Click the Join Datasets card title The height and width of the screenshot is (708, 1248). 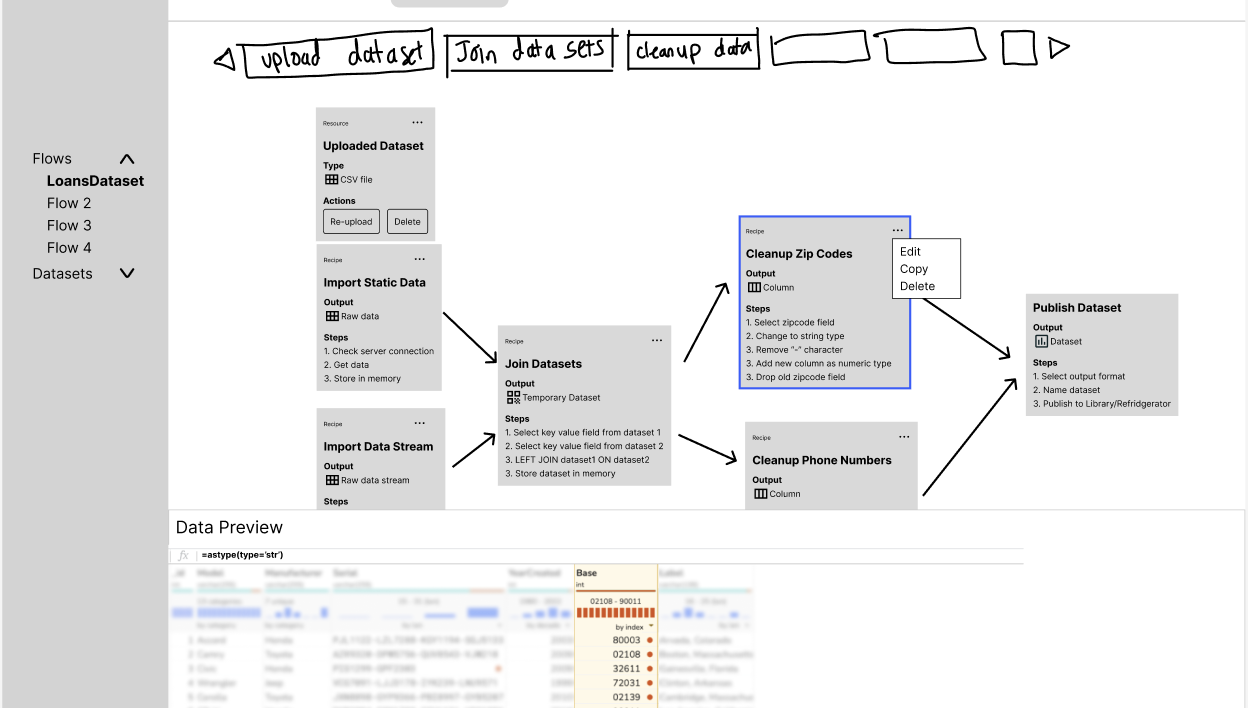(543, 364)
